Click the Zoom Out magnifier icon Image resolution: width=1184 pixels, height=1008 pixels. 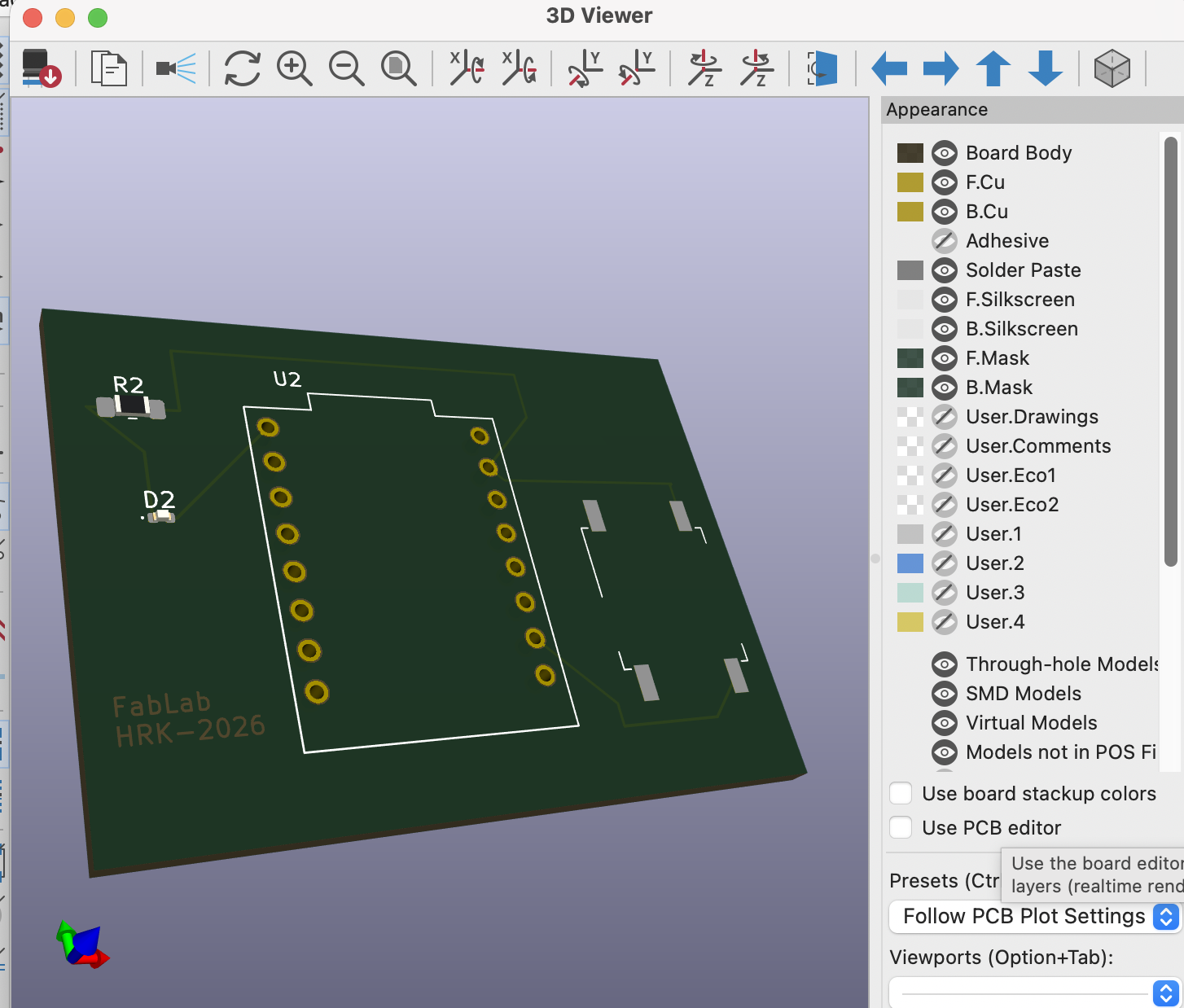(x=346, y=68)
